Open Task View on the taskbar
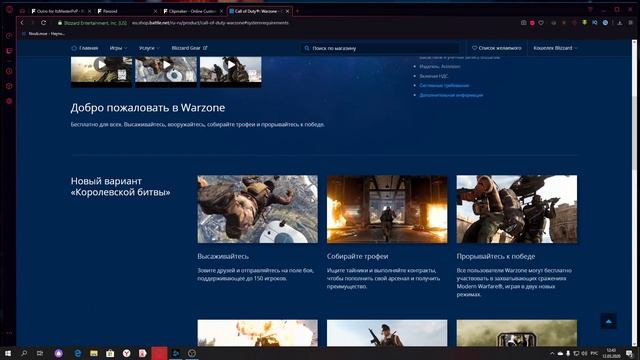 coord(40,353)
